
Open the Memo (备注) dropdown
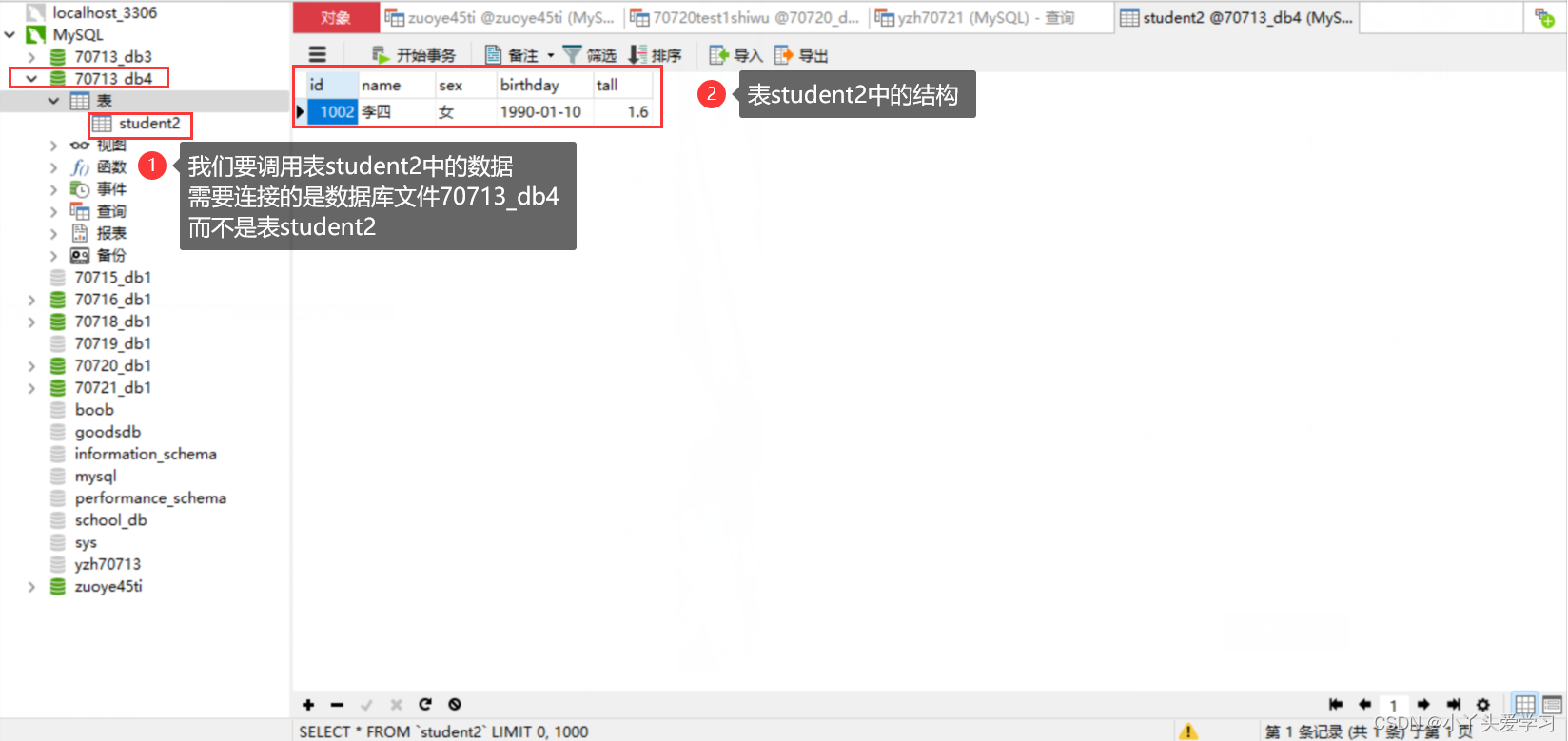coord(519,55)
